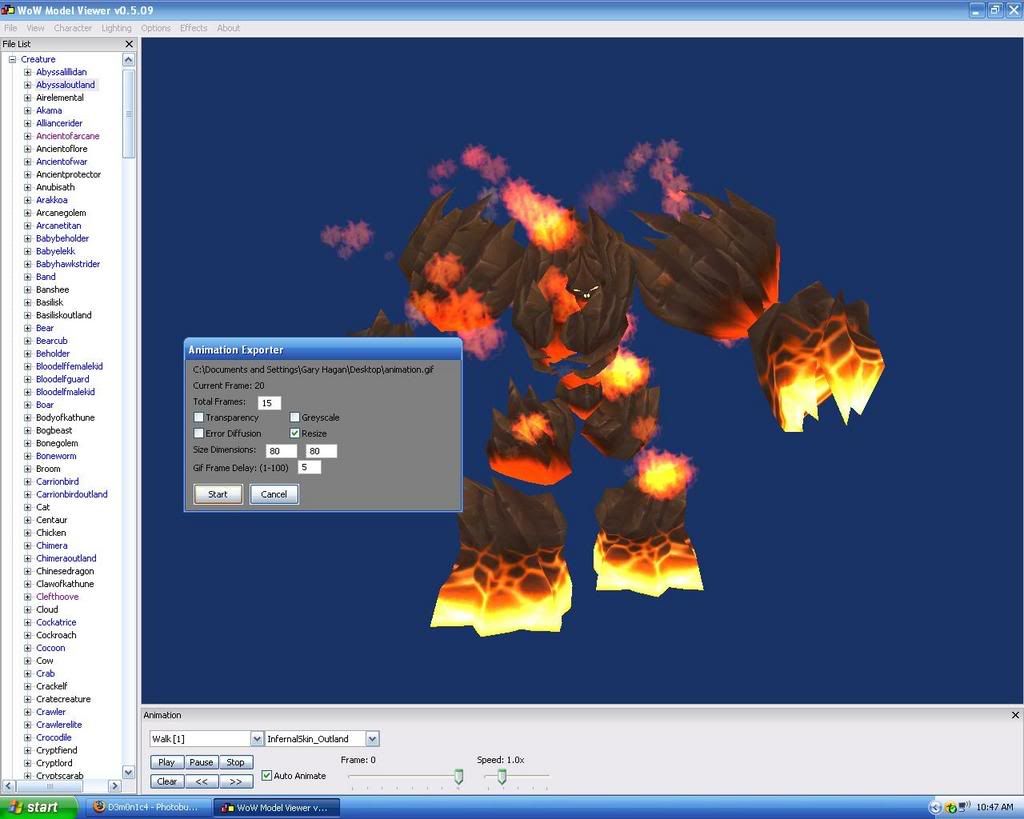Select Arcanegolem in the file list
The height and width of the screenshot is (819, 1024).
pos(61,213)
